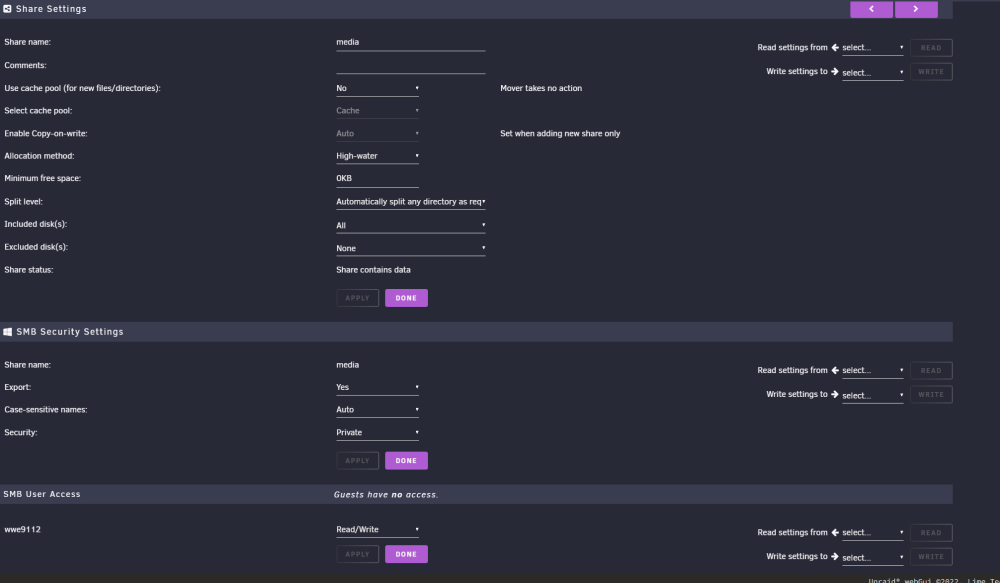
Task: Edit the Minimum free space field
Action: click(378, 179)
